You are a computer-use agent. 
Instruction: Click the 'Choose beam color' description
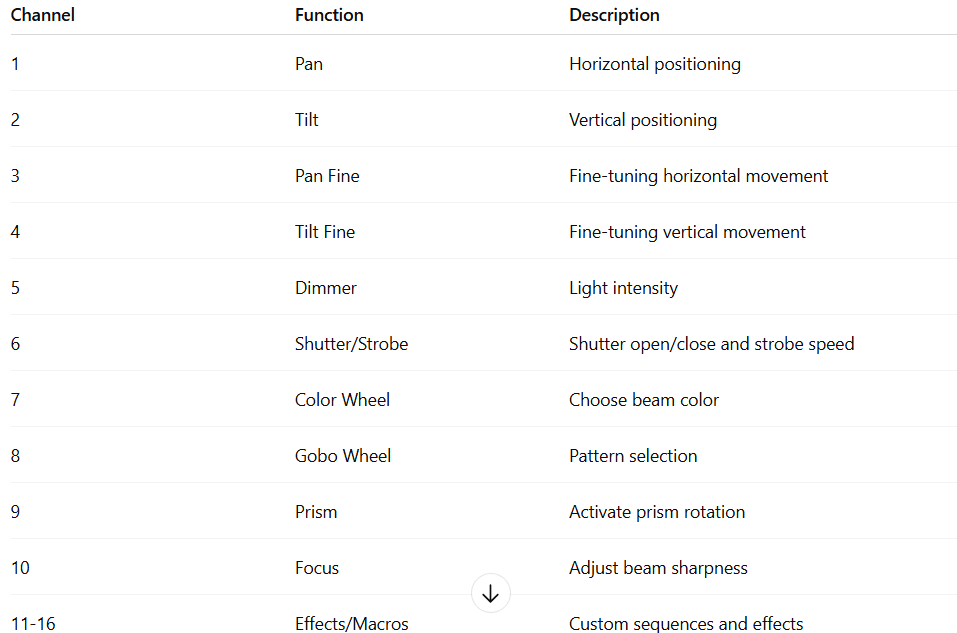click(644, 400)
